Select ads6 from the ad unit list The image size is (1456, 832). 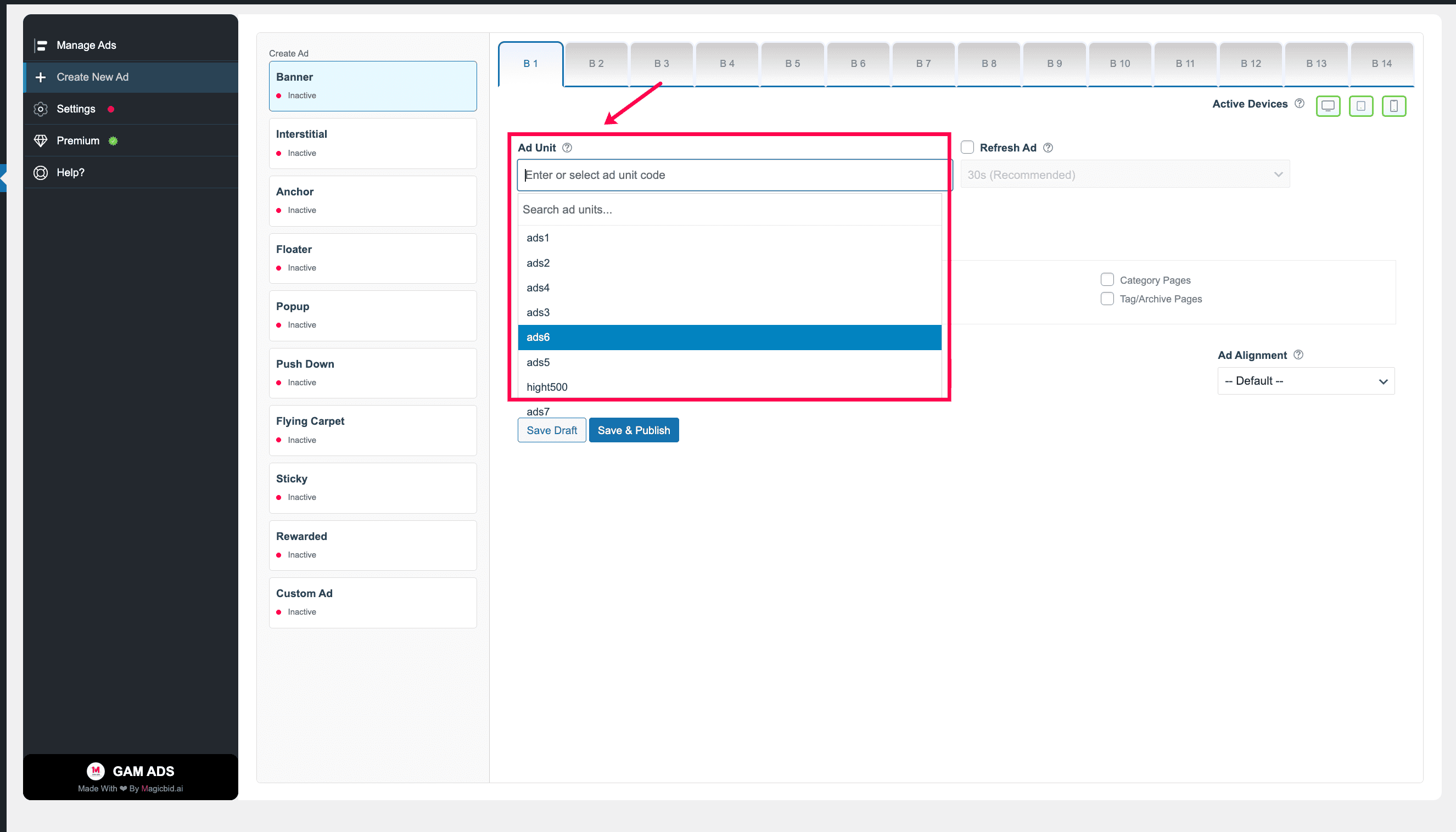tap(729, 337)
